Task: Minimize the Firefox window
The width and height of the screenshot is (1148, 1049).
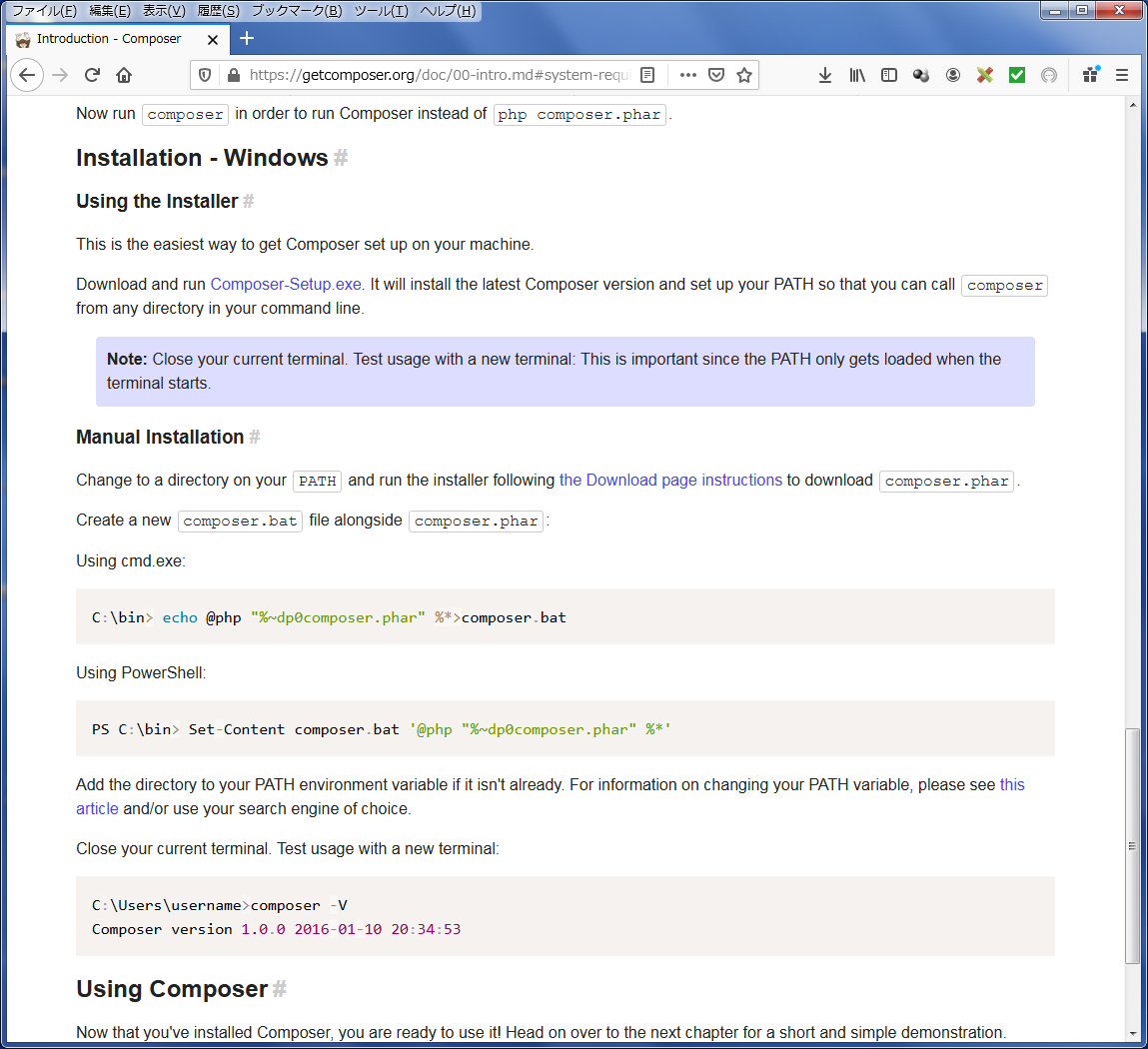Action: coord(1054,10)
